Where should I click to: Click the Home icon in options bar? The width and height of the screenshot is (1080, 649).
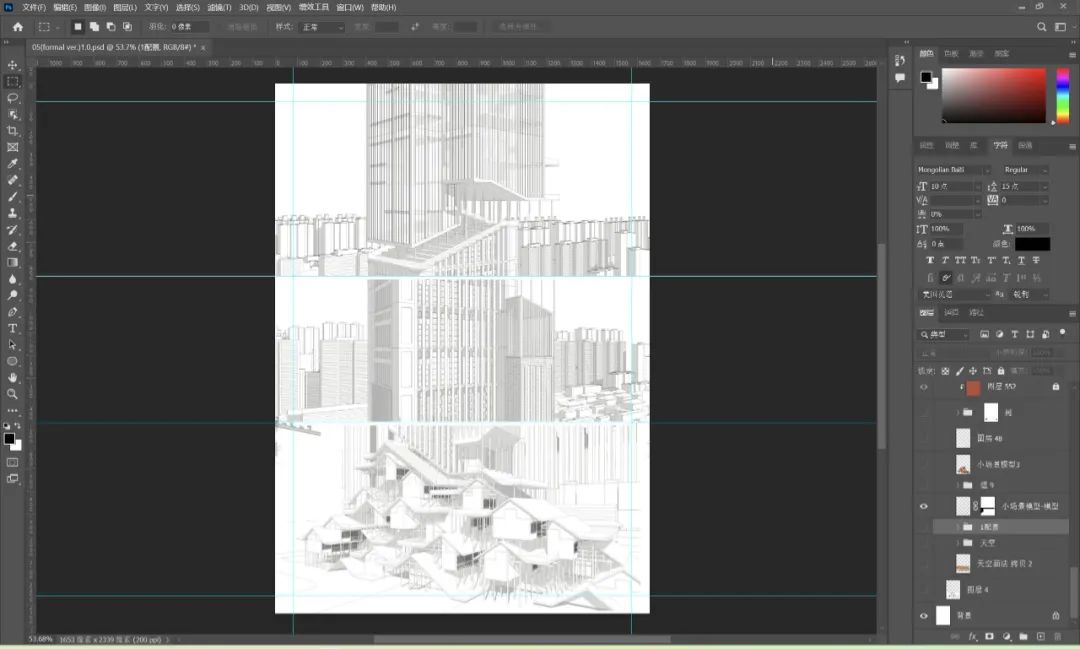click(18, 27)
